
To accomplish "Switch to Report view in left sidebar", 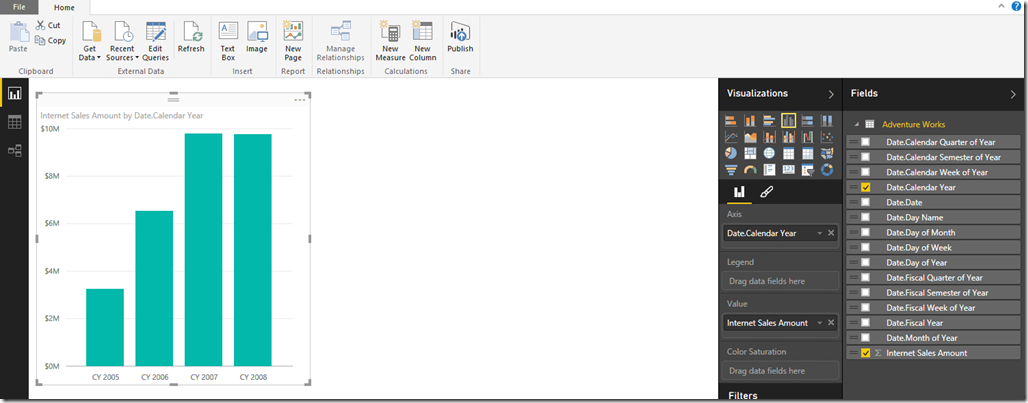I will [14, 94].
